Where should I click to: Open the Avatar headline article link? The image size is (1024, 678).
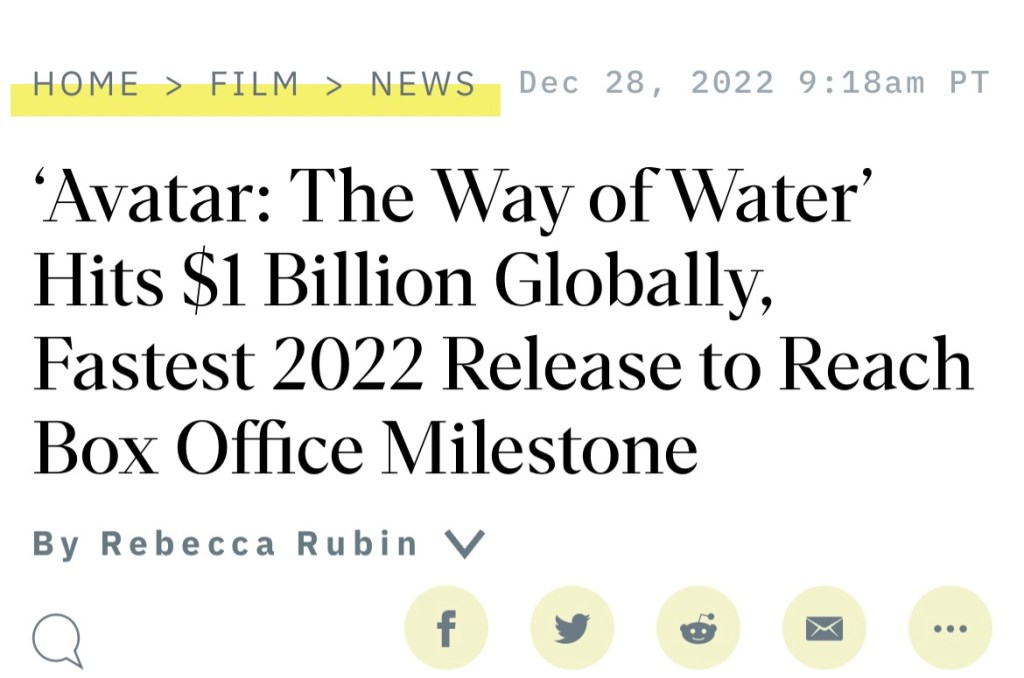[500, 320]
